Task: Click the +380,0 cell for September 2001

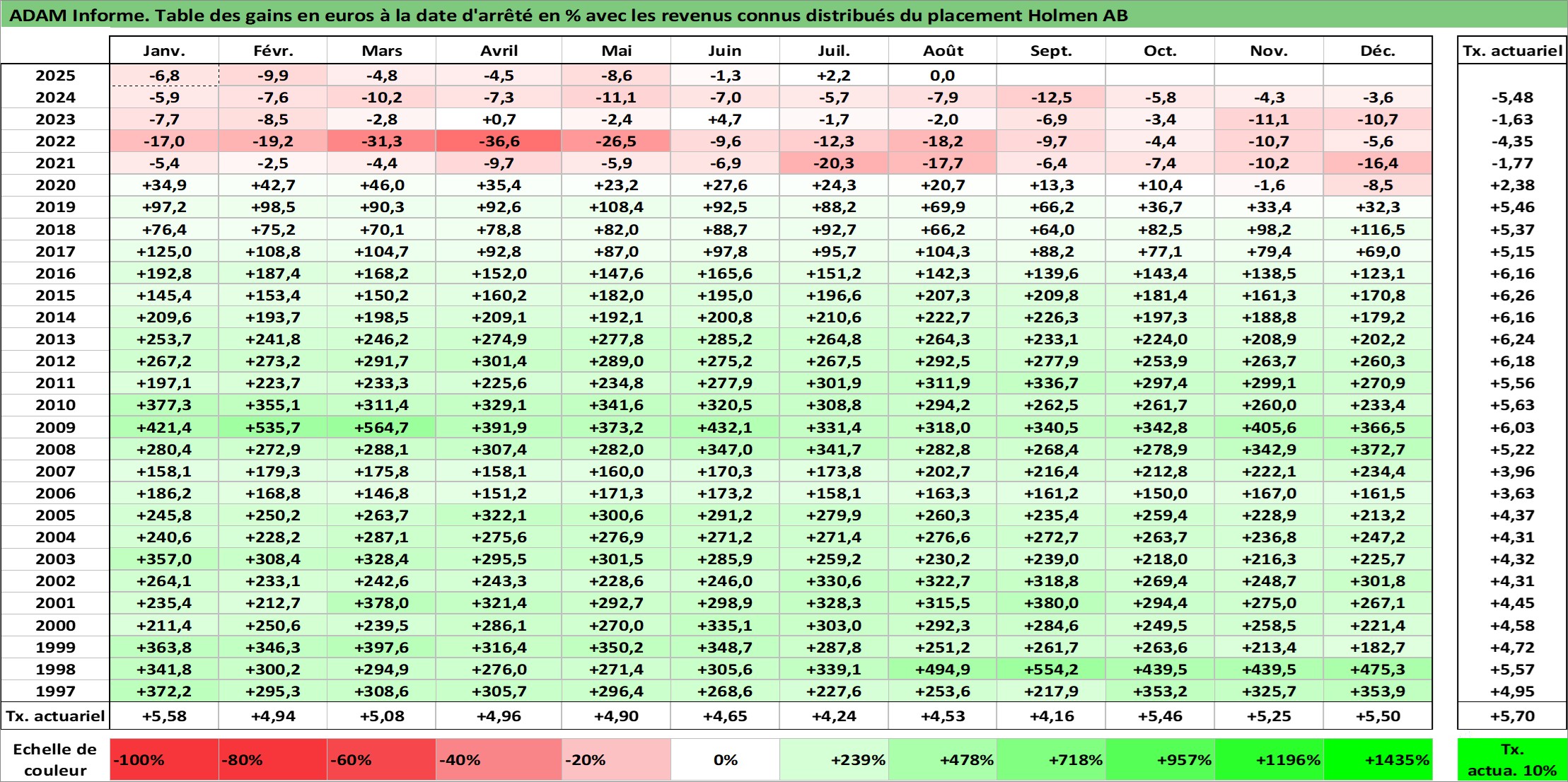Action: click(x=1051, y=603)
